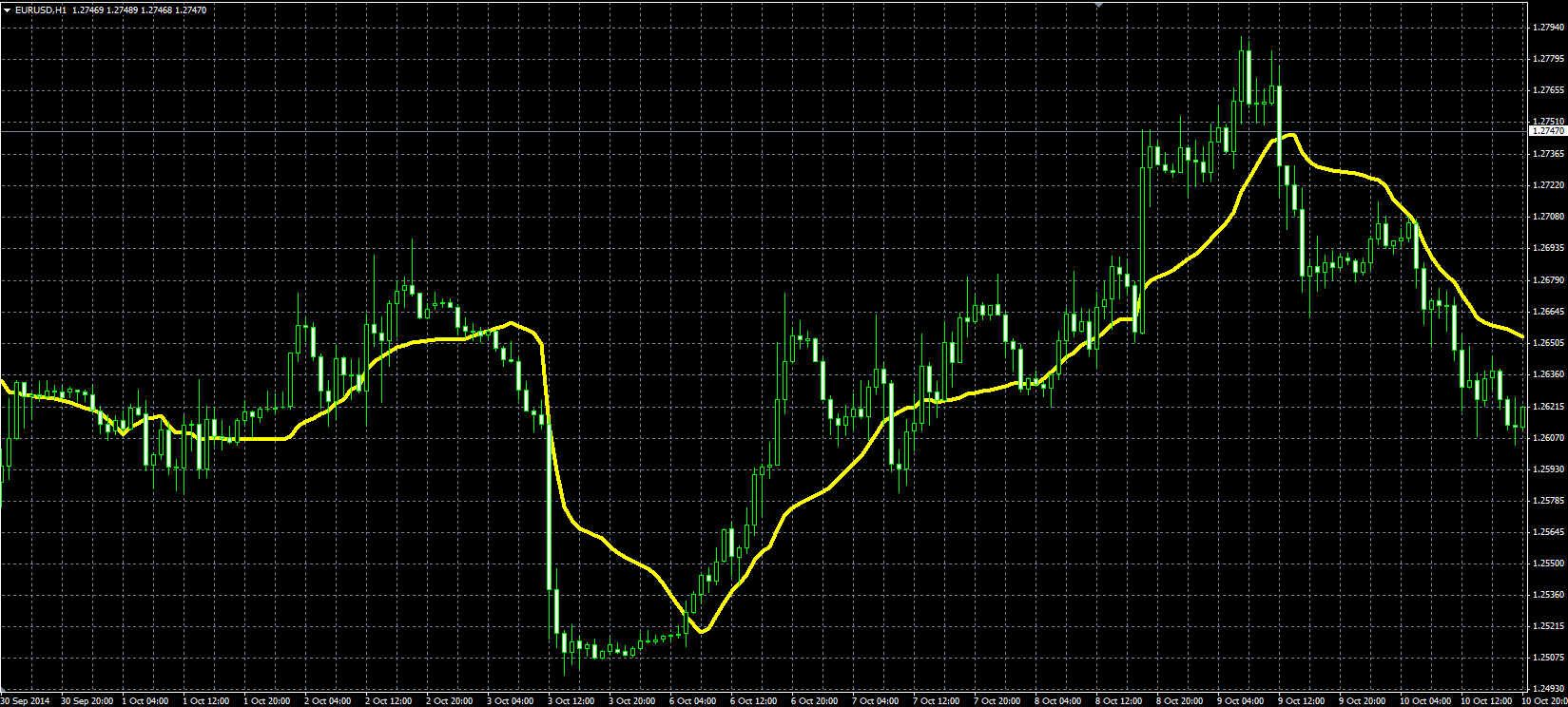
Task: Click the 1.25645 price scale label
Action: pos(1549,531)
